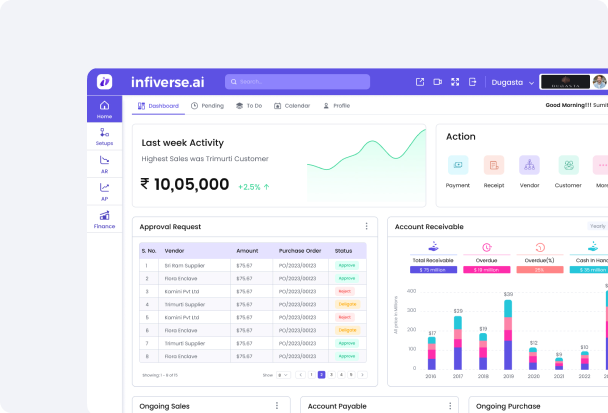This screenshot has width=608, height=413.
Task: Click the Receipt action icon
Action: [x=494, y=166]
